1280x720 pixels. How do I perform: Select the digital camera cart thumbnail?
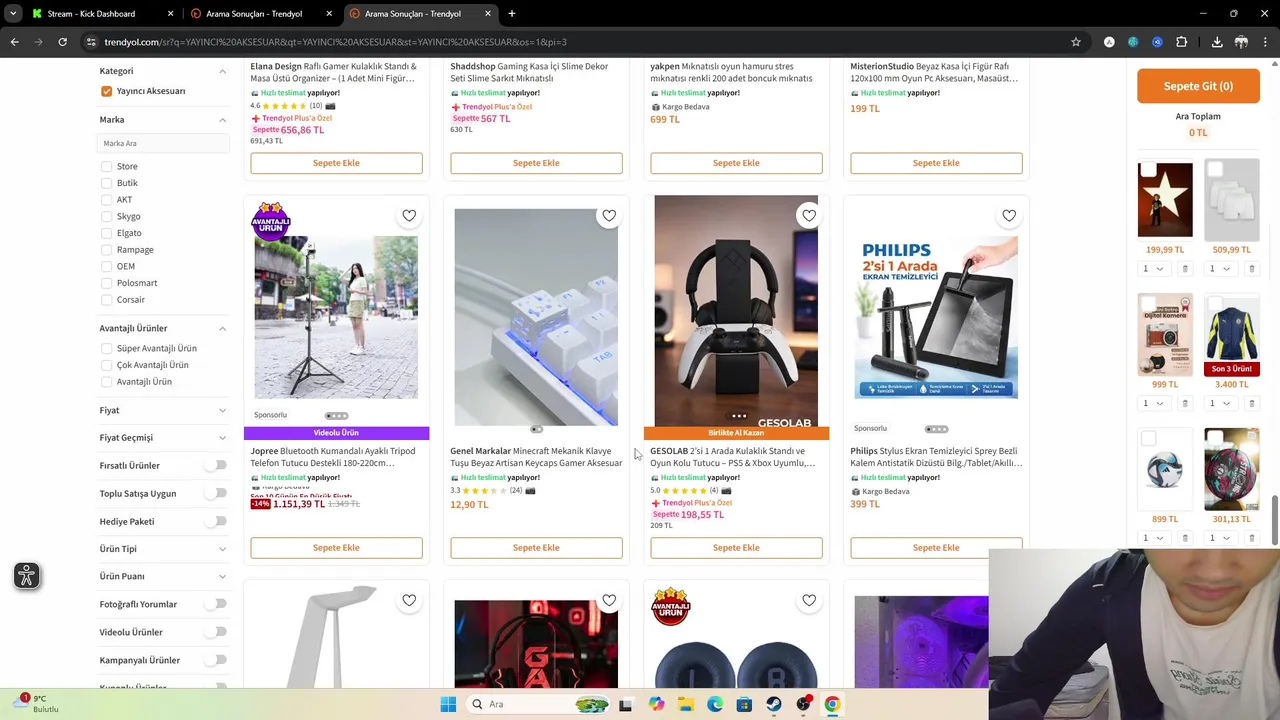tap(1165, 335)
